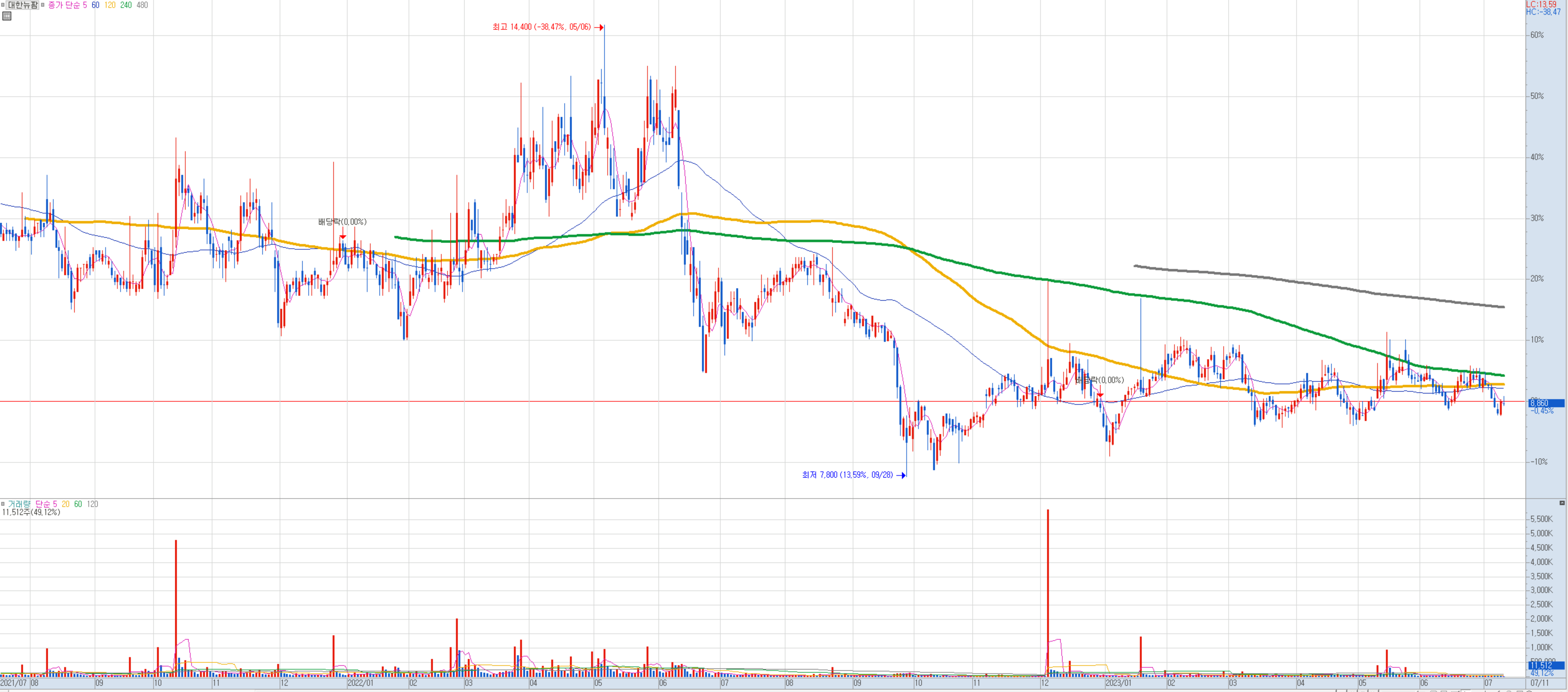Click the 최고 14,400 high price arrow

tap(599, 27)
